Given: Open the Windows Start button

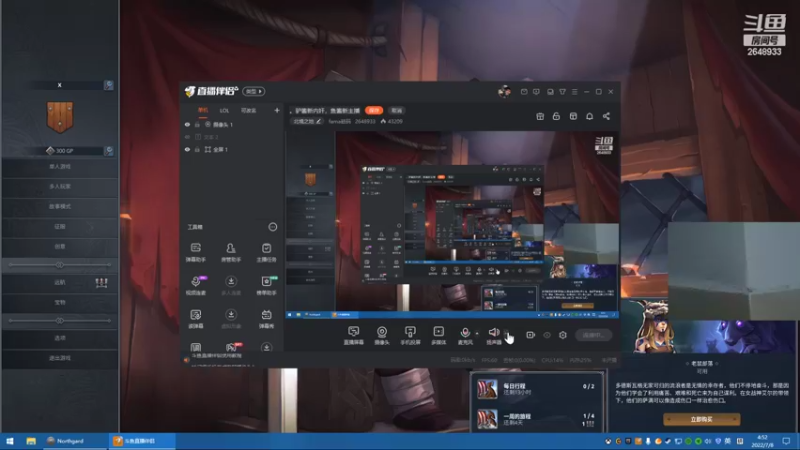Looking at the screenshot, I should point(9,441).
